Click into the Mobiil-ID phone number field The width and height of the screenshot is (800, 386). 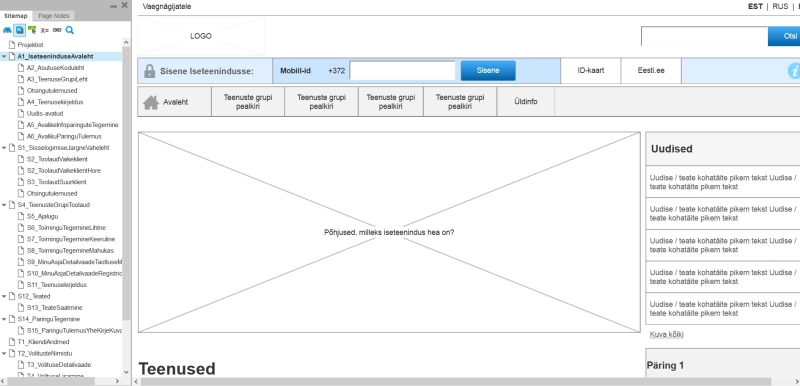tap(402, 71)
